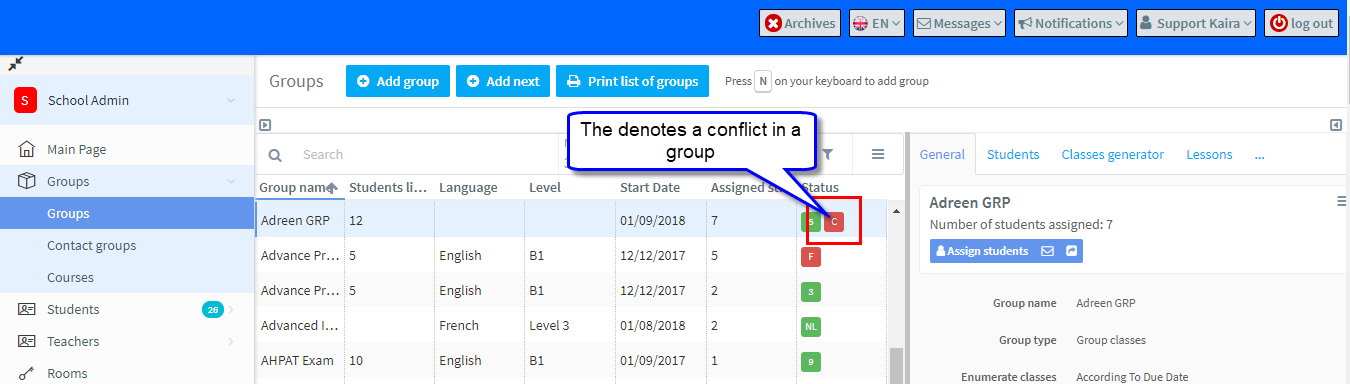The image size is (1350, 384).
Task: Click the Assign students button
Action: coord(981,251)
